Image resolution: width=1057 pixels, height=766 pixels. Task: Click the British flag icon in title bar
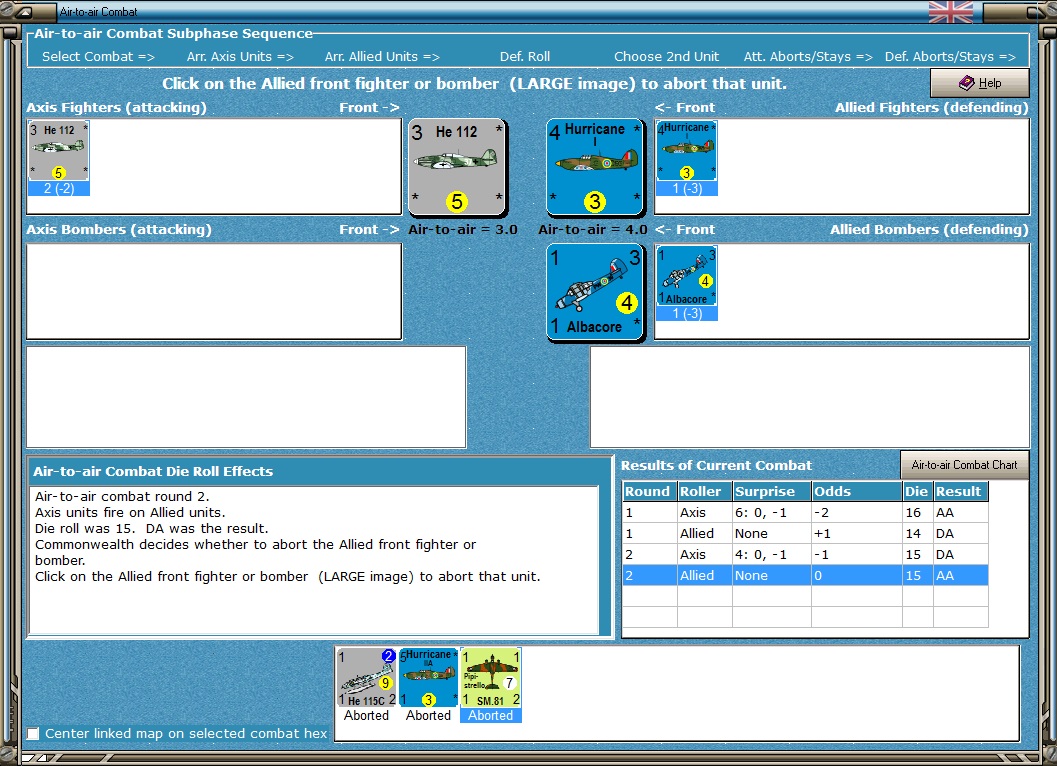pos(950,11)
